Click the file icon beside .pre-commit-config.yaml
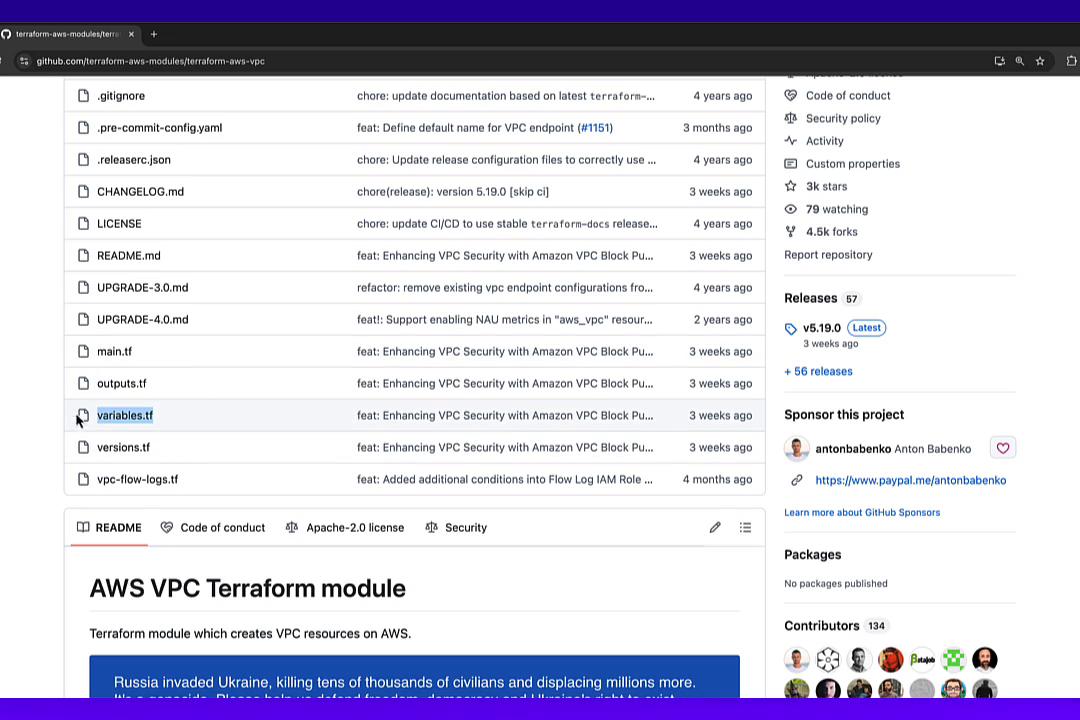Viewport: 1080px width, 720px height. pyautogui.click(x=83, y=127)
